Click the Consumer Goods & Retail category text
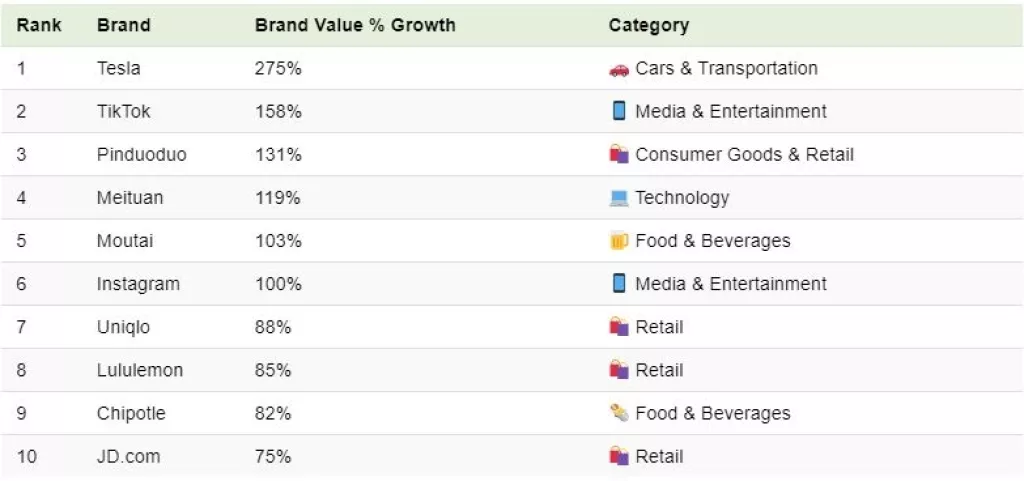1024x481 pixels. [744, 155]
